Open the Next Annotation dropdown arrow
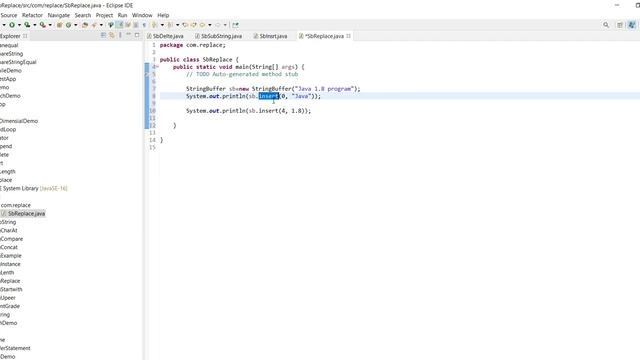The height and width of the screenshot is (360, 640). tap(162, 25)
